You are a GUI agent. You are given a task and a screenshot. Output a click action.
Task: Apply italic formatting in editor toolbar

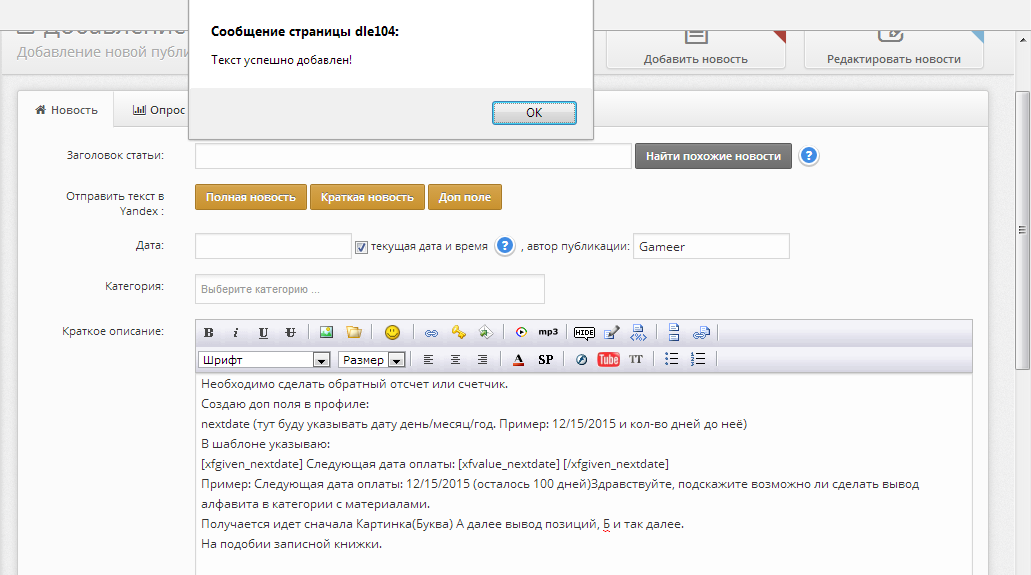[x=235, y=333]
